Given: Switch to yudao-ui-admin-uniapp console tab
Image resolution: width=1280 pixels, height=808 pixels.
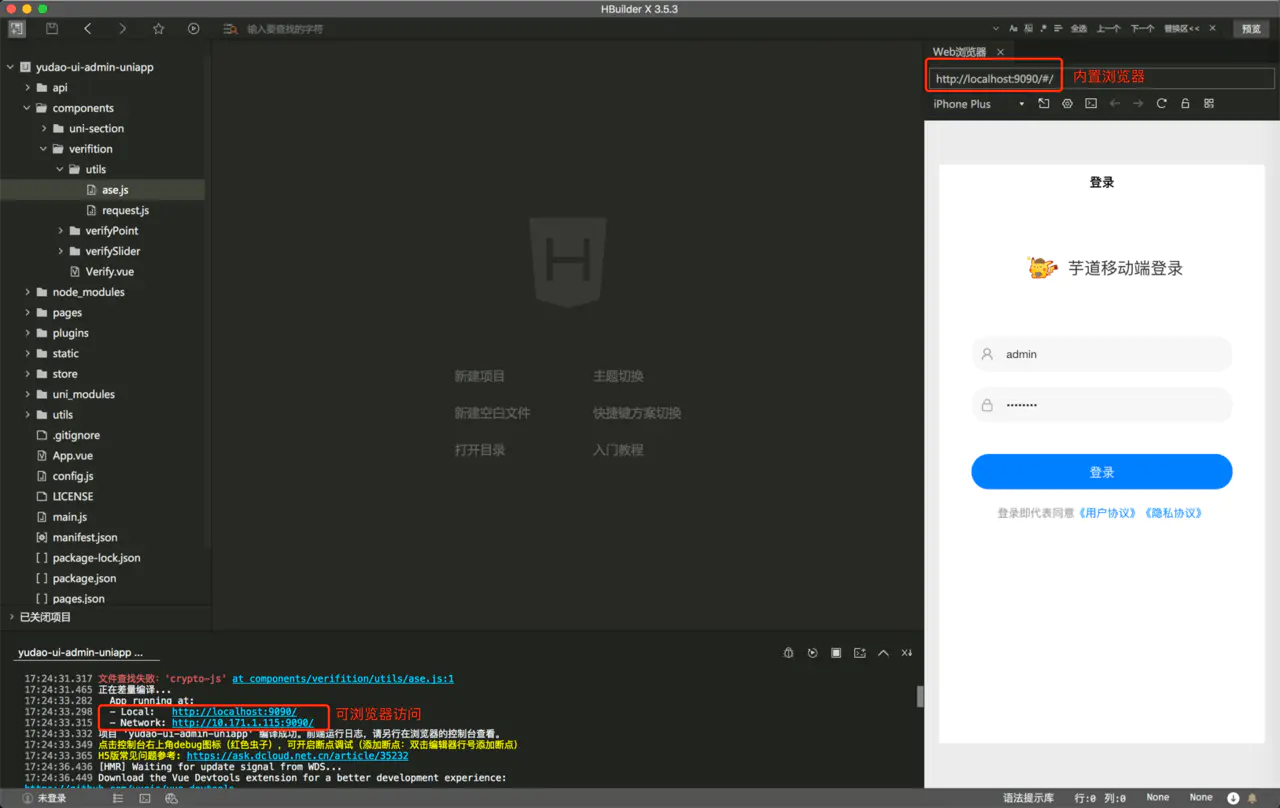Looking at the screenshot, I should 80,652.
